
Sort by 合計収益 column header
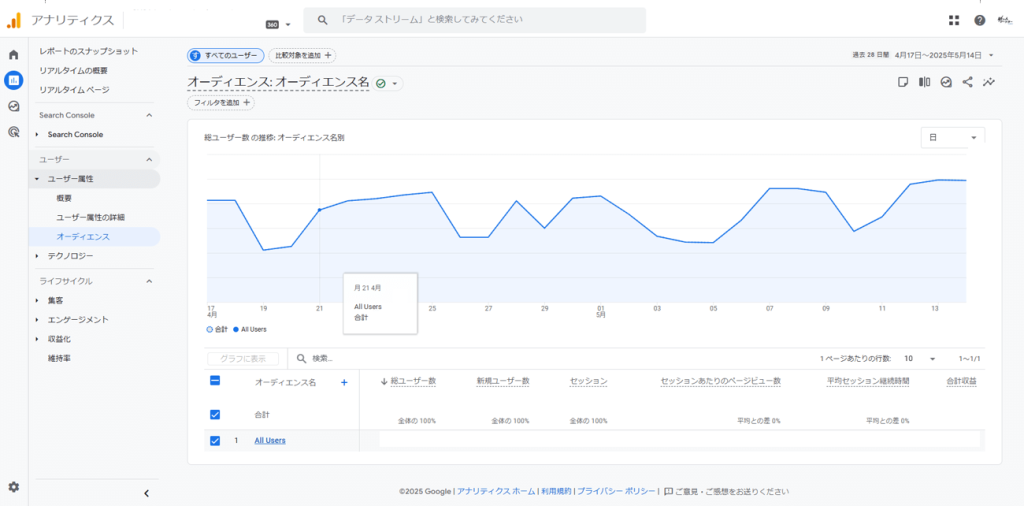point(962,381)
